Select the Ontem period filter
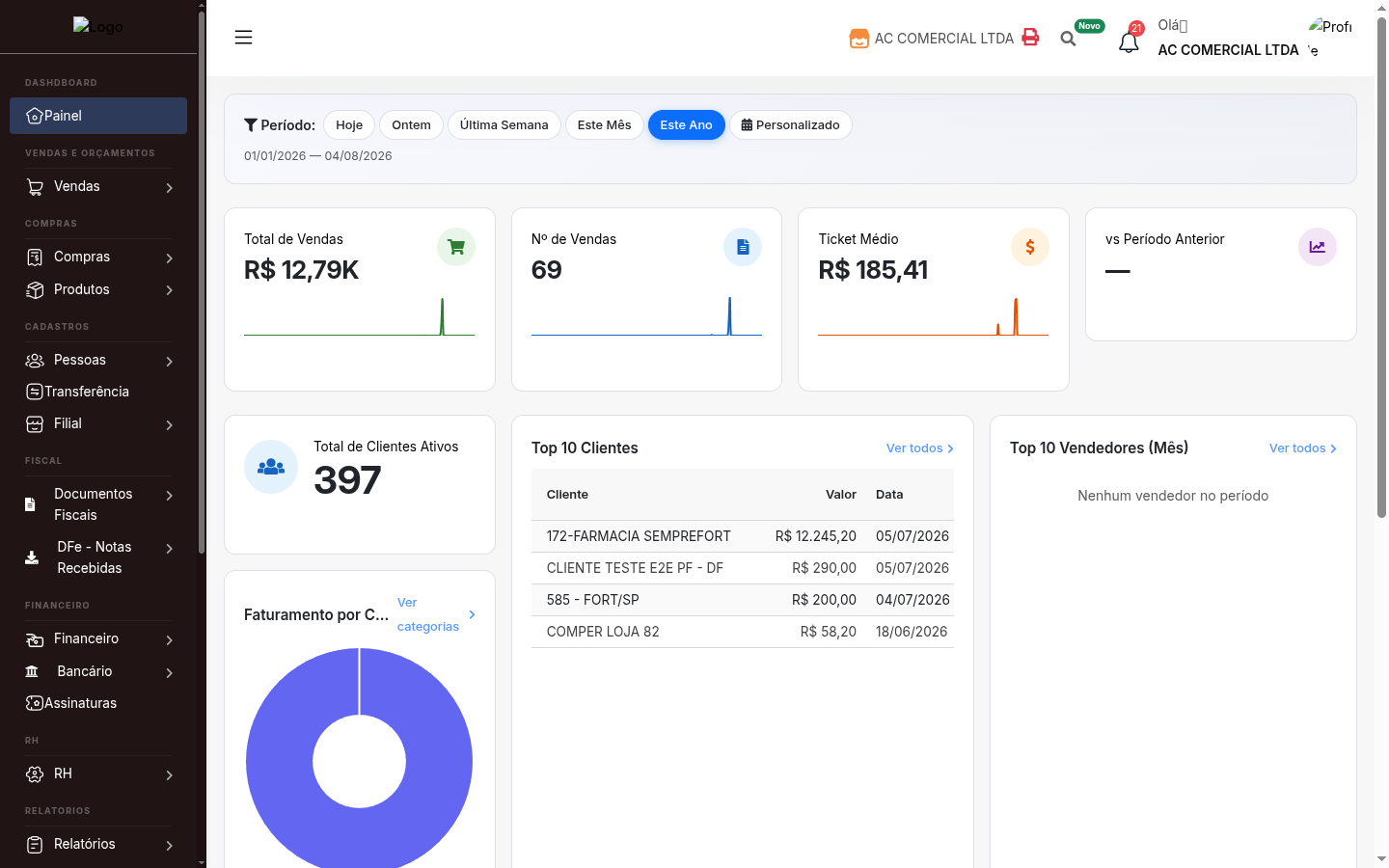This screenshot has width=1389, height=868. pyautogui.click(x=411, y=125)
